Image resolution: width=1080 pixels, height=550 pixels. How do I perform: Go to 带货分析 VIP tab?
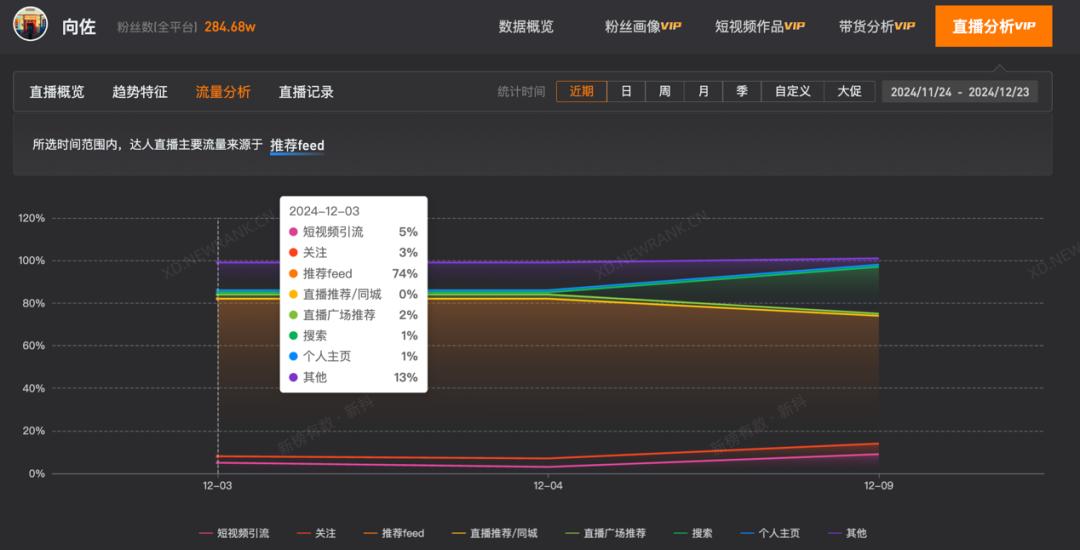pyautogui.click(x=877, y=27)
